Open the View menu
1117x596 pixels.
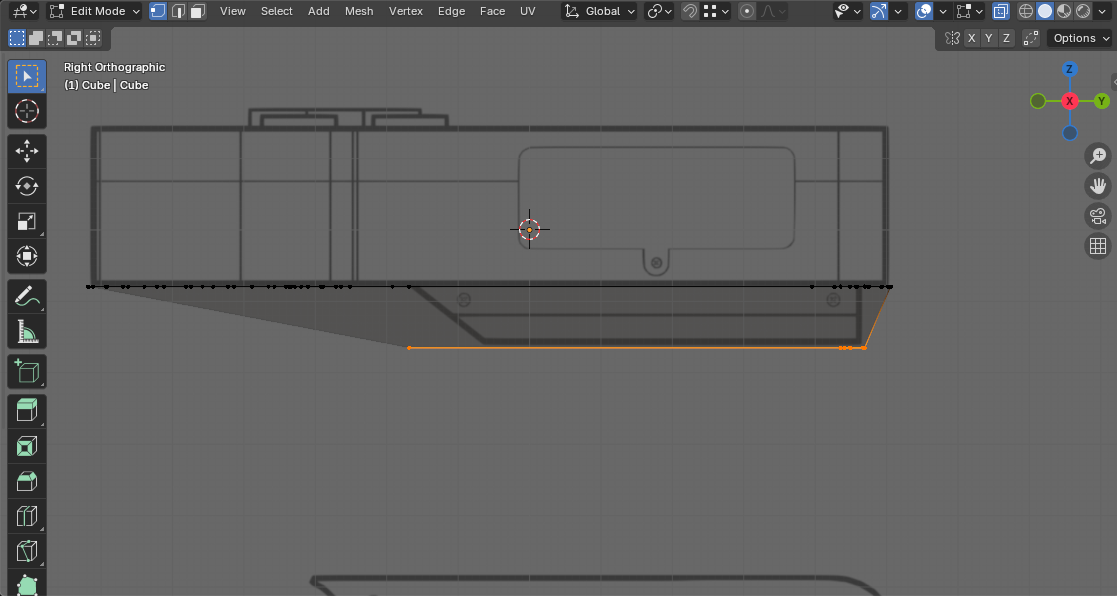click(232, 11)
